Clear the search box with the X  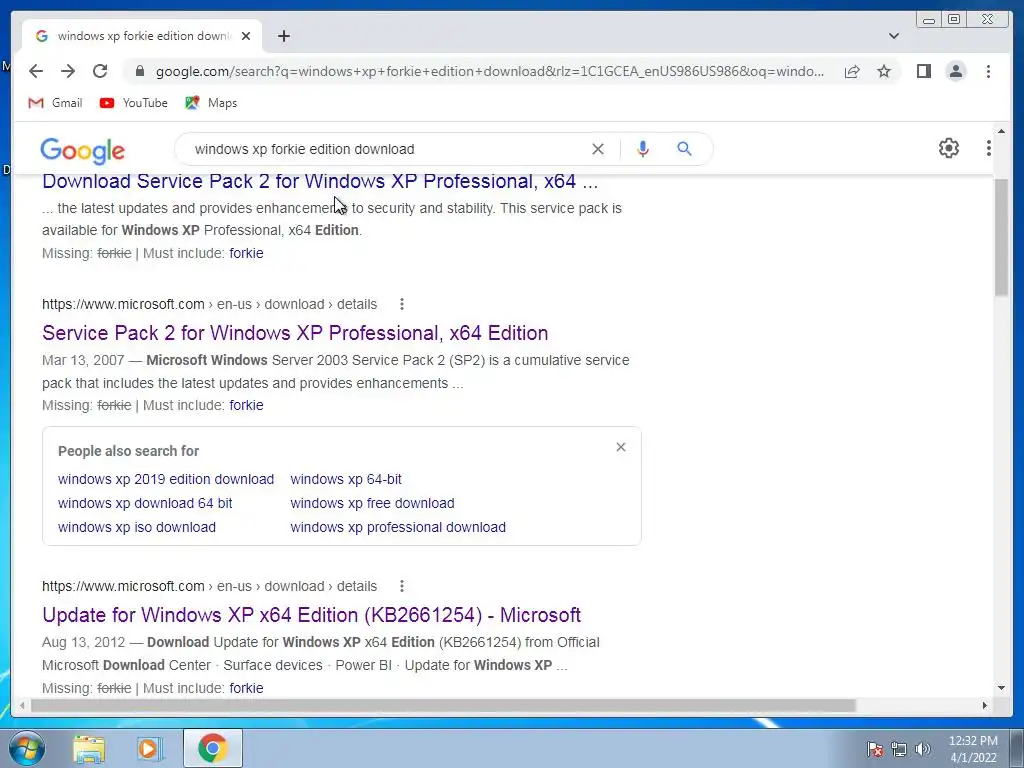[x=598, y=149]
